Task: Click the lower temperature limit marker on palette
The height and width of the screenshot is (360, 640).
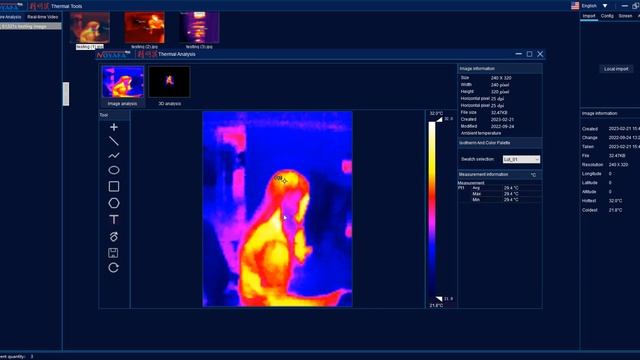Action: click(x=439, y=299)
